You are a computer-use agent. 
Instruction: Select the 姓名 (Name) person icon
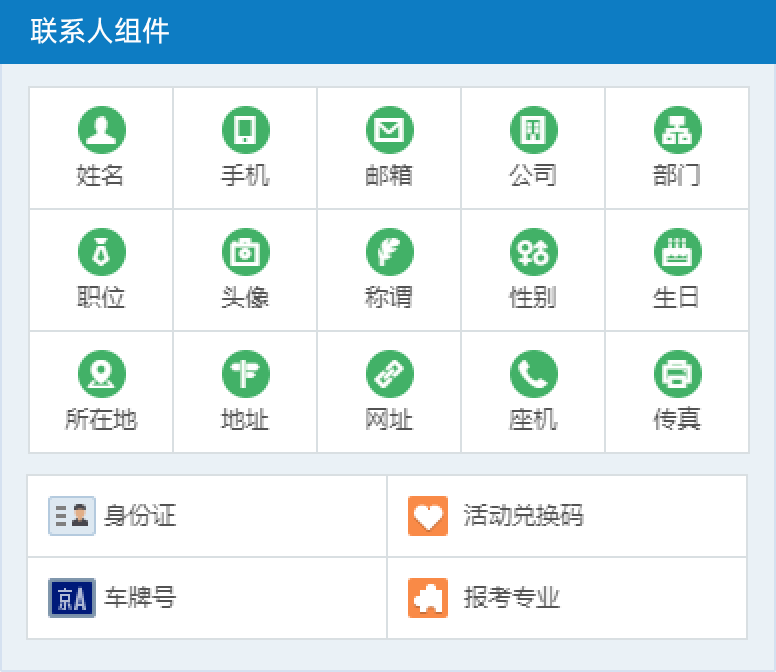coord(101,130)
